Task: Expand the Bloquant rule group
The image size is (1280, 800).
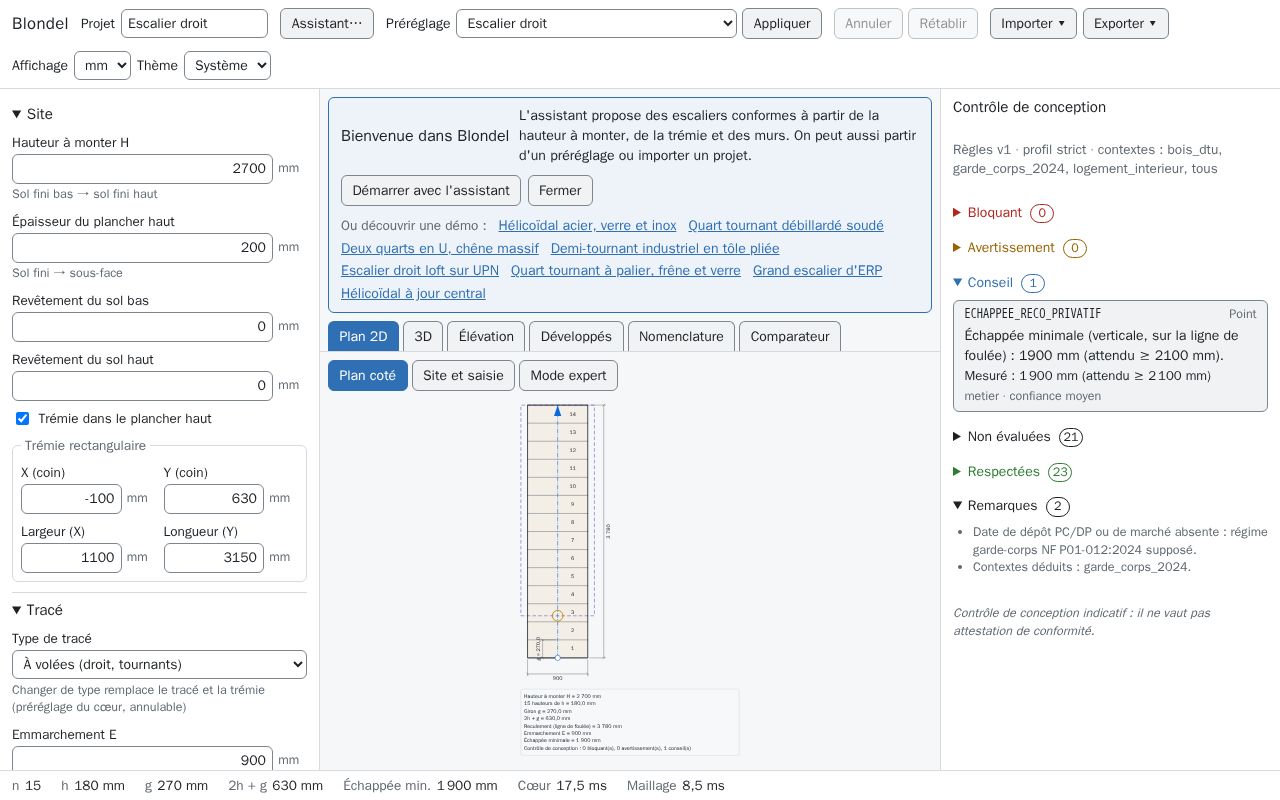Action: 1003,213
